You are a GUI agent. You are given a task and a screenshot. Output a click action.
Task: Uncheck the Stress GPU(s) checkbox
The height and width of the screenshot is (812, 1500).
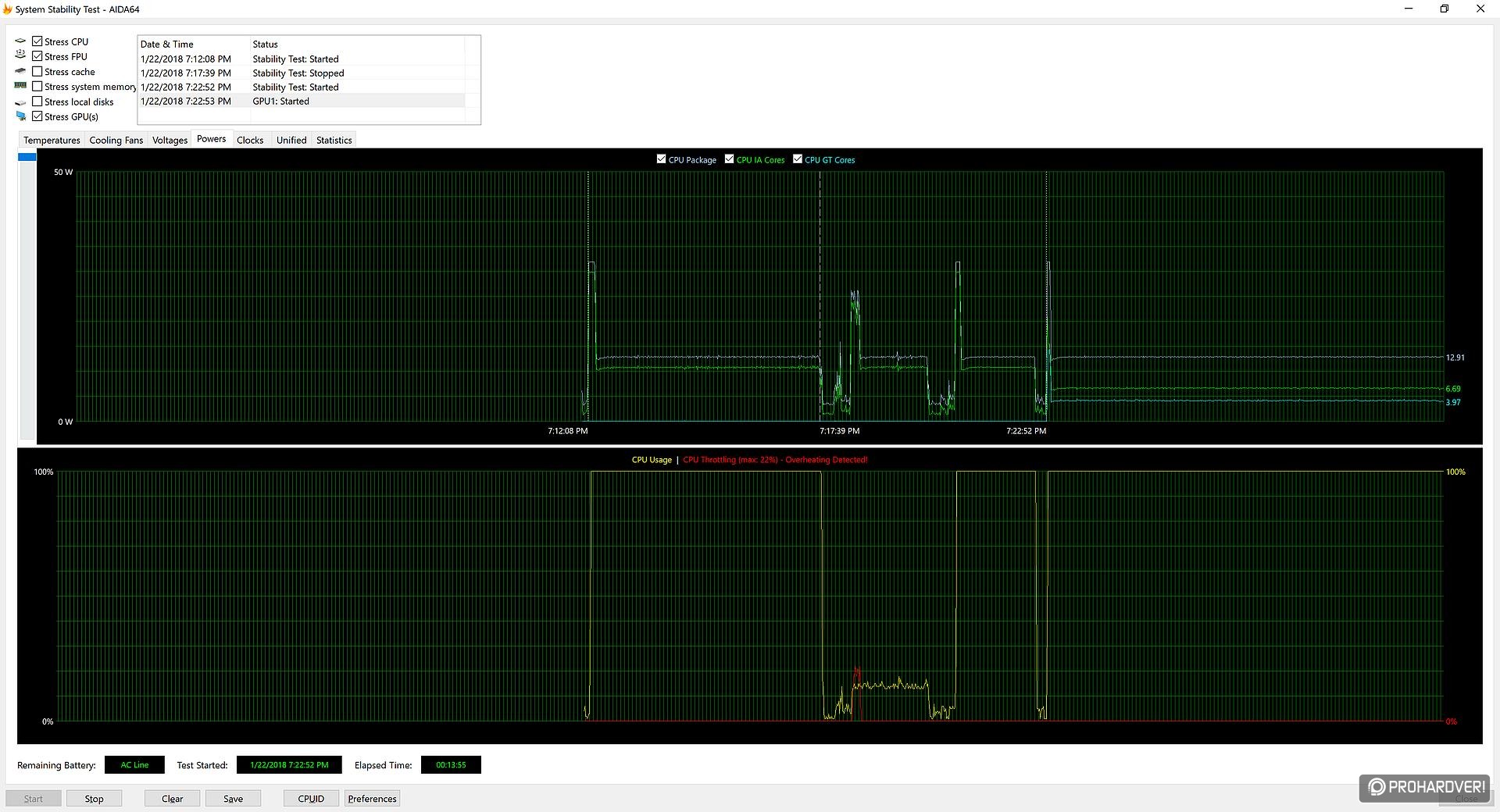coord(37,116)
